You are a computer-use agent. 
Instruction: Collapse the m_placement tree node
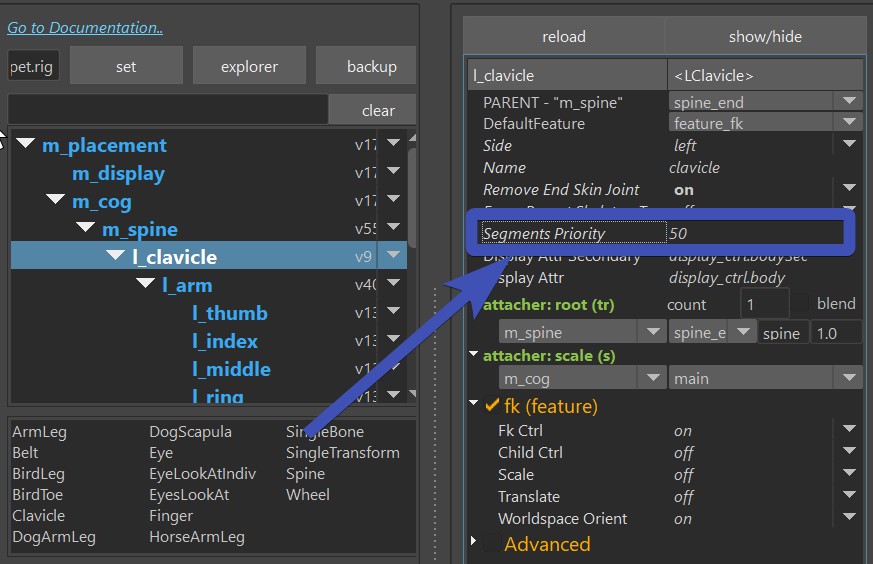coord(26,146)
